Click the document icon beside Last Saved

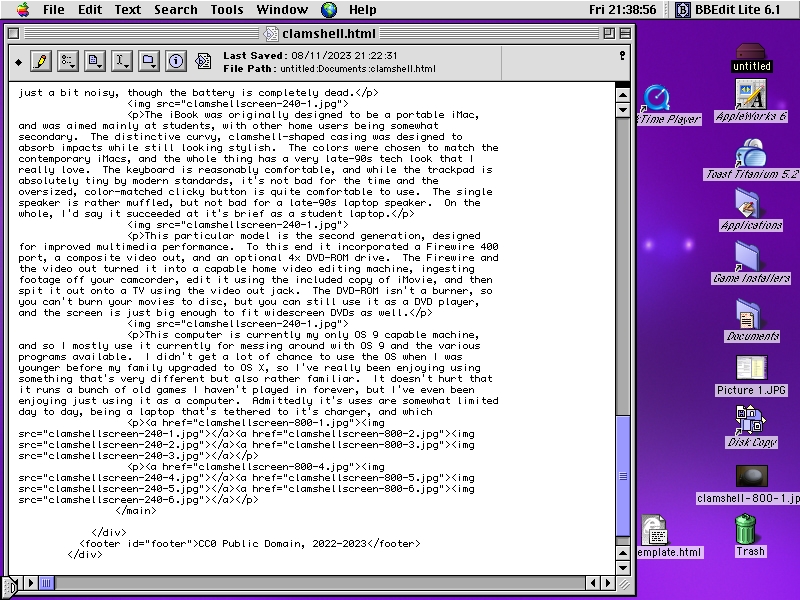[x=204, y=61]
